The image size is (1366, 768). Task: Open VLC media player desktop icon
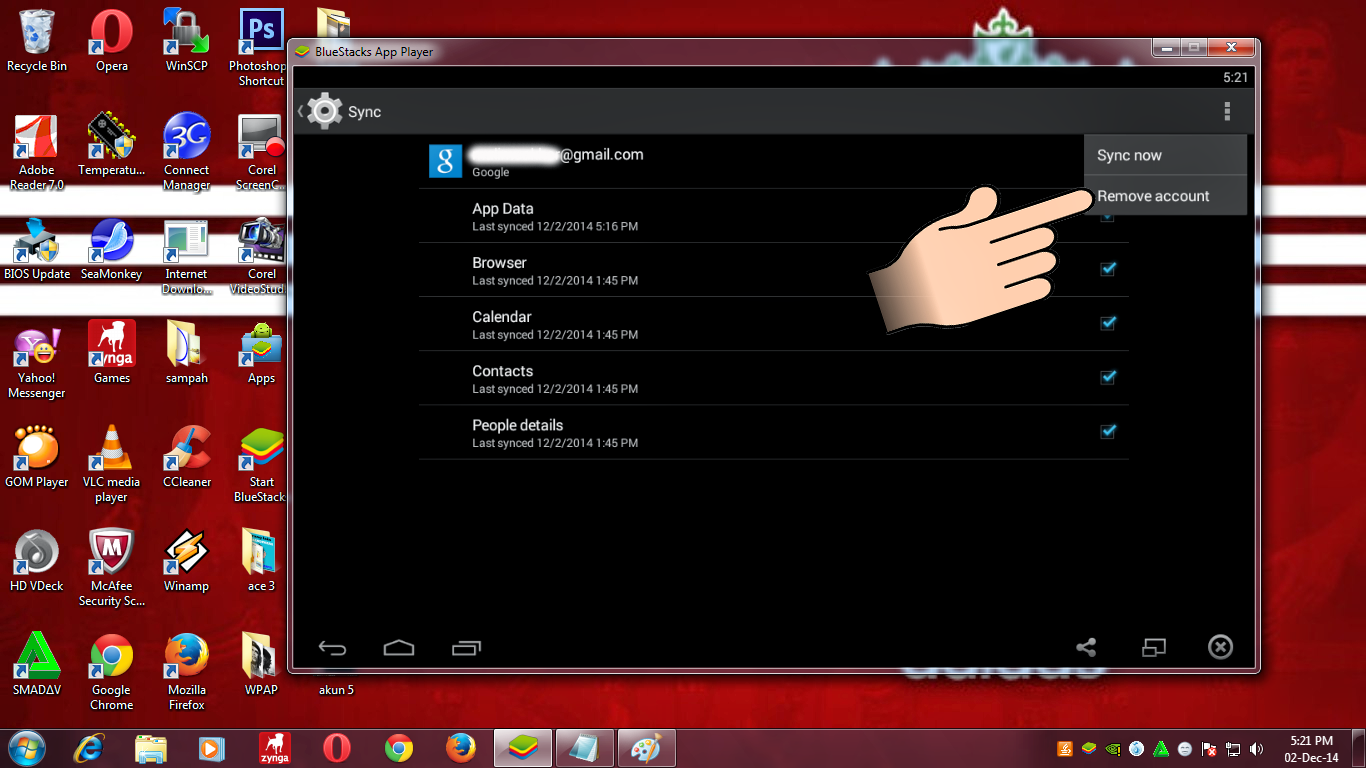pos(112,464)
